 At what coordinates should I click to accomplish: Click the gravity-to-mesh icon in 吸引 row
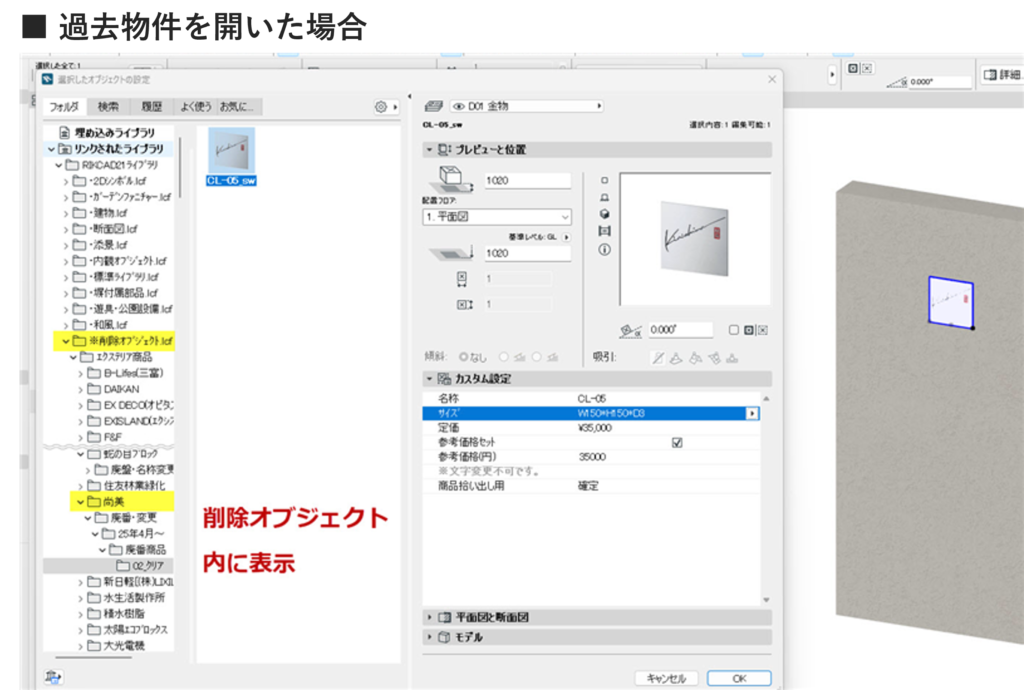coord(733,358)
